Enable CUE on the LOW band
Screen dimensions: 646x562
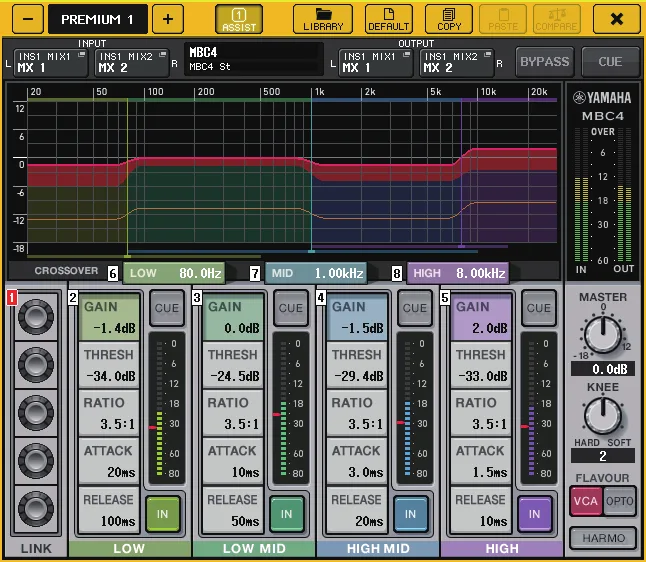click(166, 308)
